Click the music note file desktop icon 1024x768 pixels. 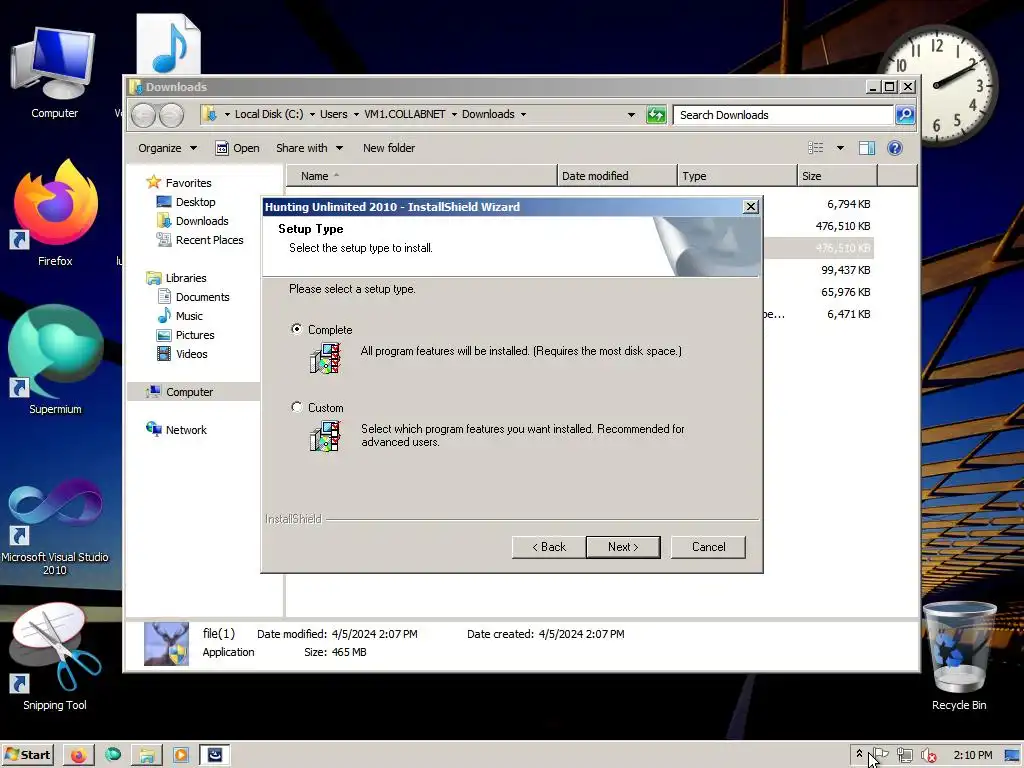(168, 44)
